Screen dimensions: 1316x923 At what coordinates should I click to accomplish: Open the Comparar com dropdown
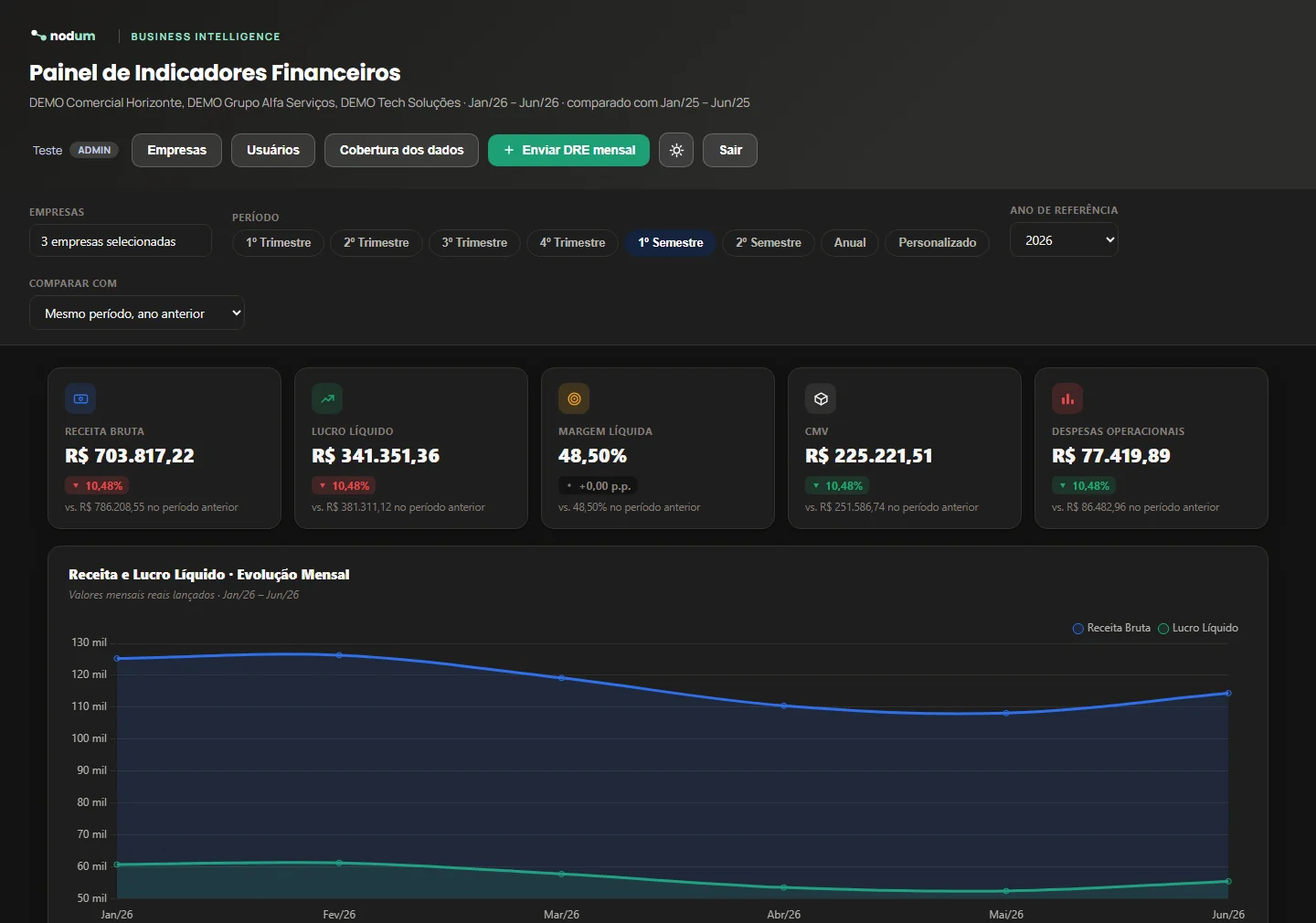coord(137,313)
